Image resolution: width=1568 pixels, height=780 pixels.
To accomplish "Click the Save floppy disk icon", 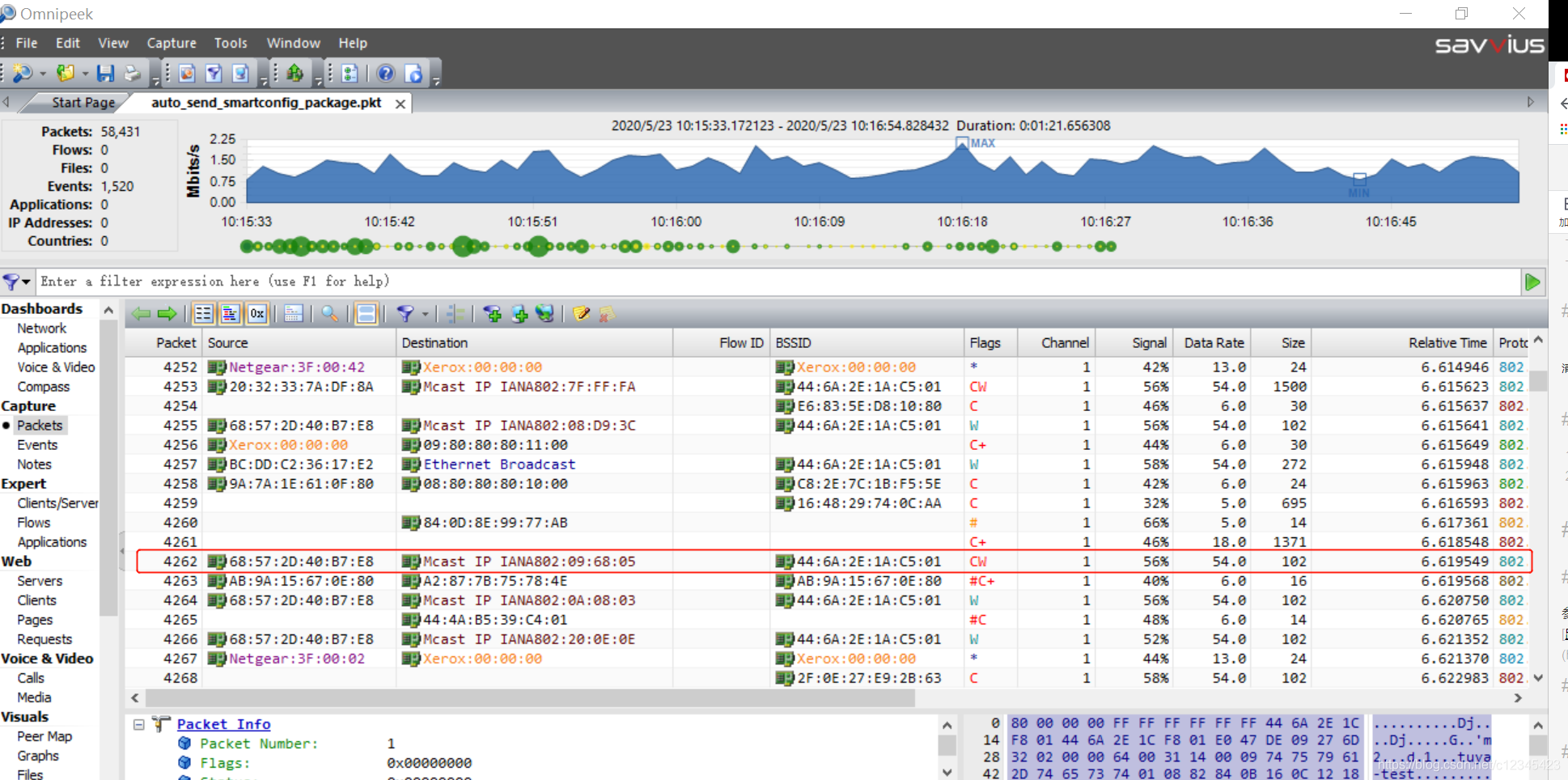I will point(105,74).
